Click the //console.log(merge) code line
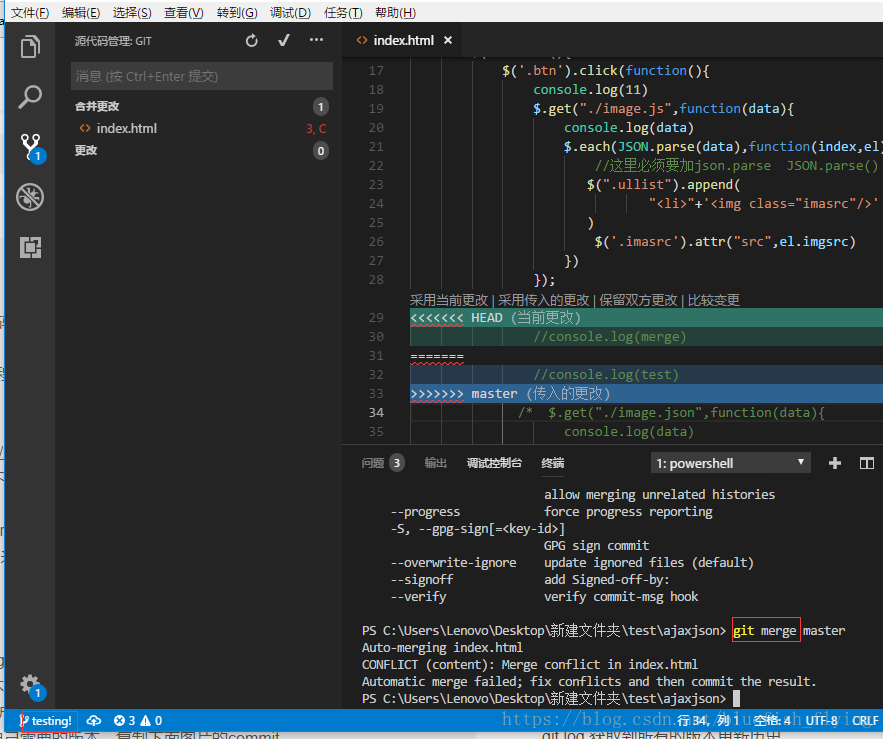 [x=610, y=337]
